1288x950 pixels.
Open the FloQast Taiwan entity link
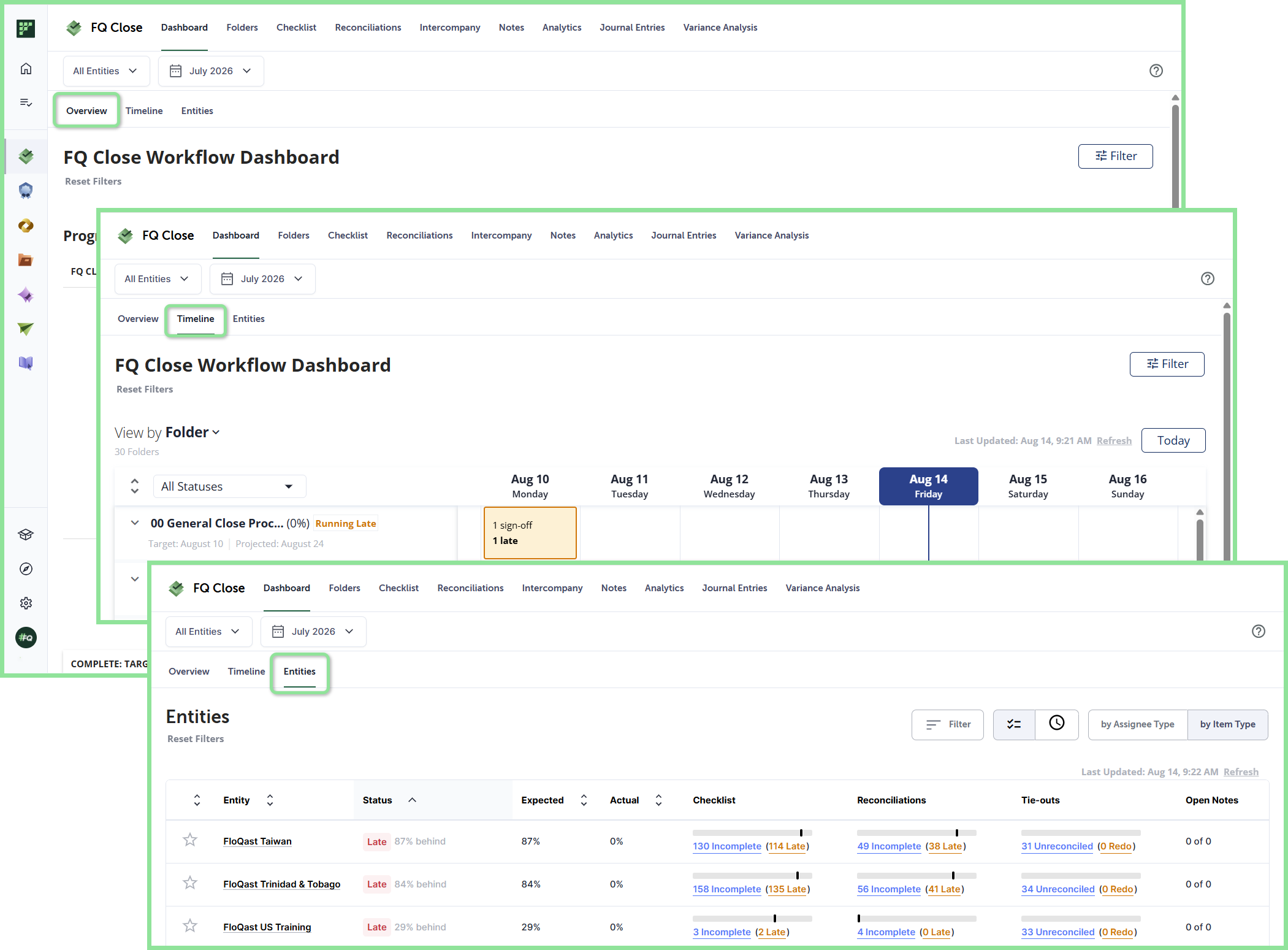(257, 841)
